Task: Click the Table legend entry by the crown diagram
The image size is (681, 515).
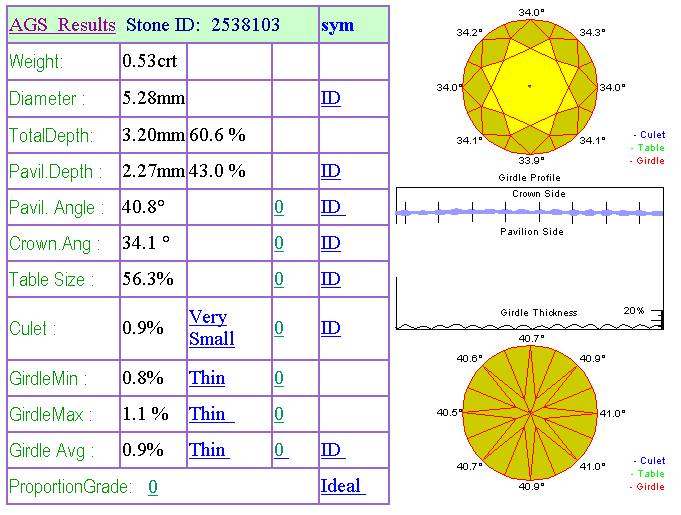Action: (648, 148)
